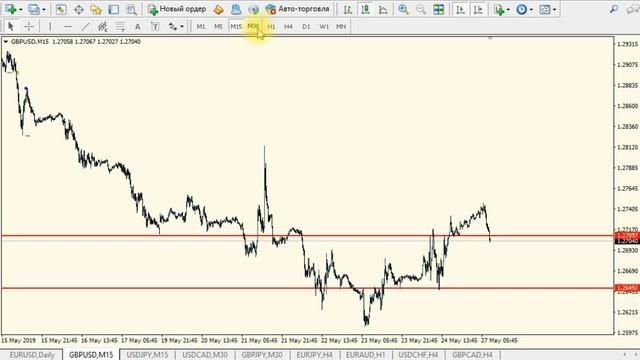
Task: Select the vertical line drawing tool
Action: pos(50,27)
